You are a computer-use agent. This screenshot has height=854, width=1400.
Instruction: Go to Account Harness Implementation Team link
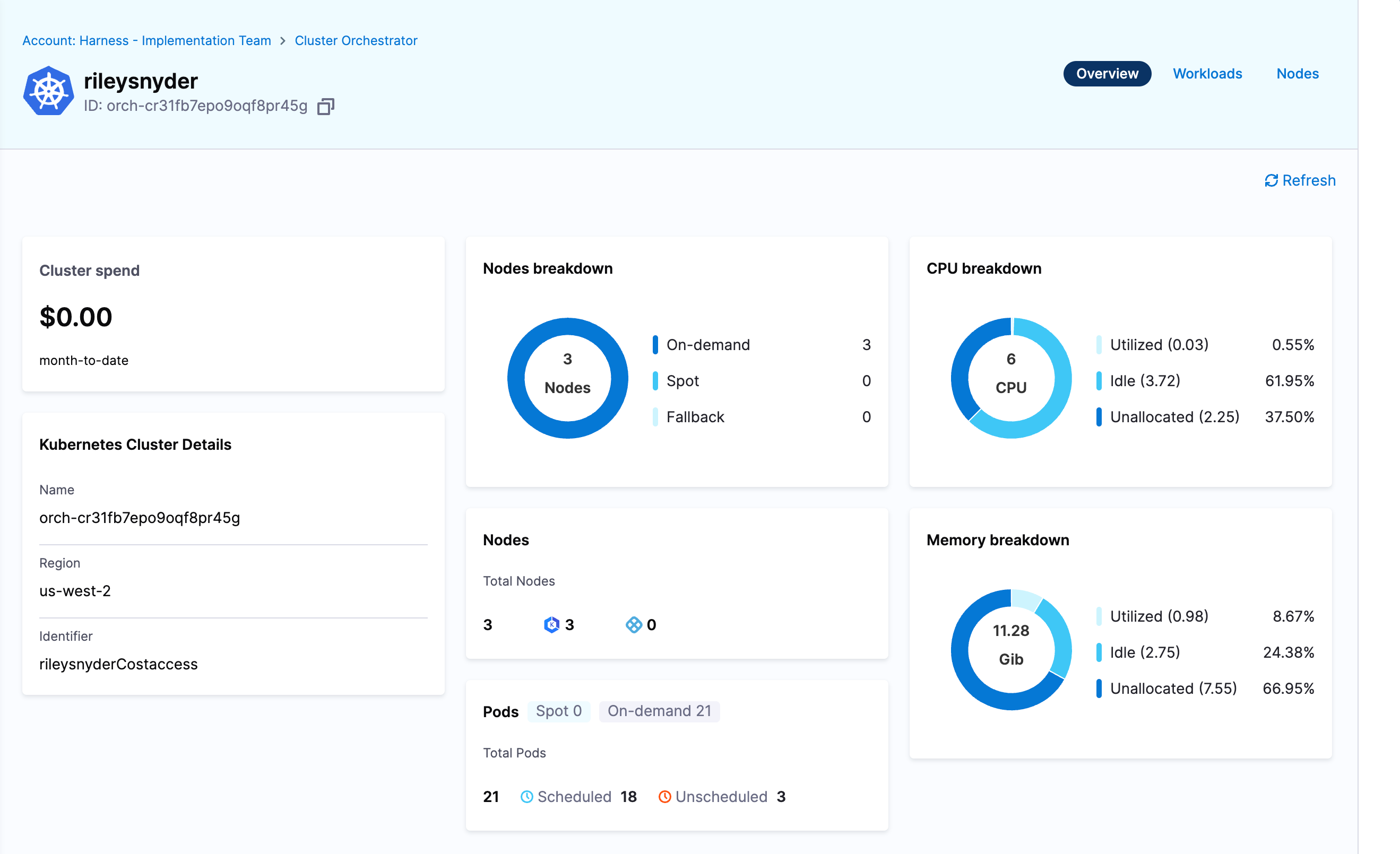[x=146, y=41]
